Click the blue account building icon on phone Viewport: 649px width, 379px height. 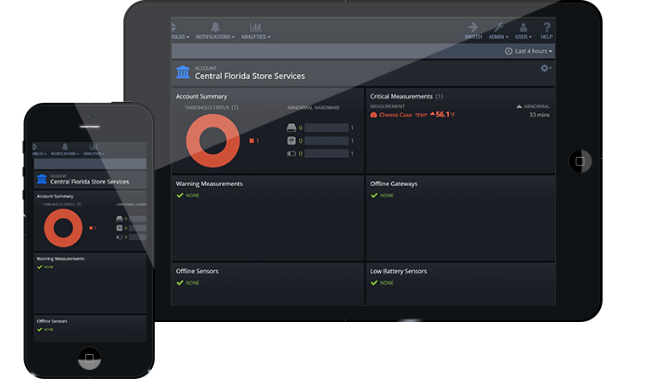click(x=42, y=179)
